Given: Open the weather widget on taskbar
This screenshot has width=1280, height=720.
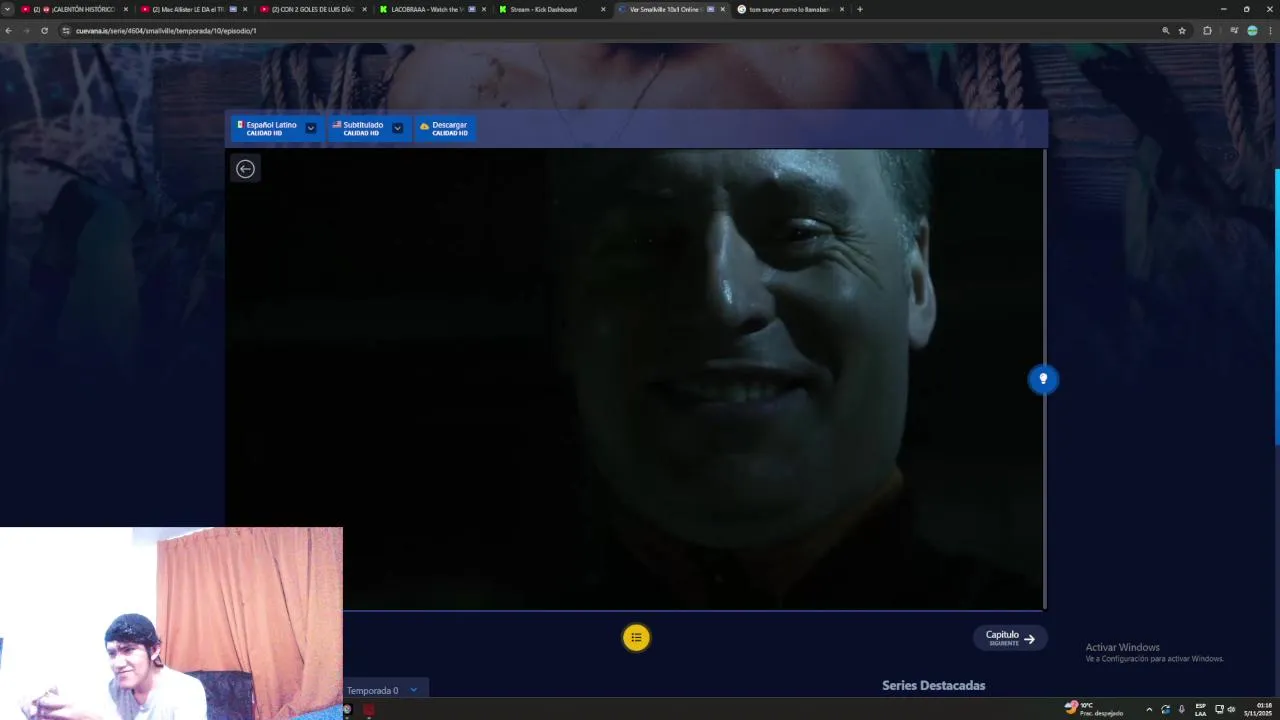Looking at the screenshot, I should [x=1094, y=708].
